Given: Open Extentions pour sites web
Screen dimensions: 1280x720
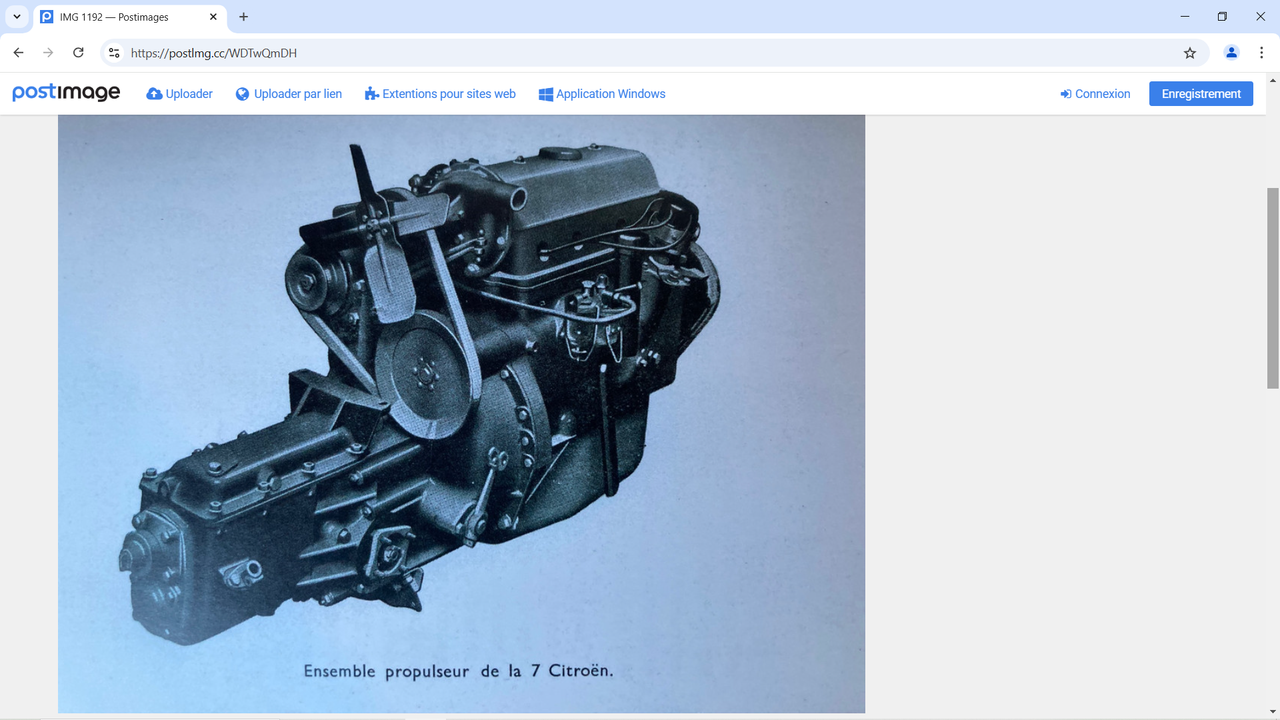Looking at the screenshot, I should pos(440,94).
